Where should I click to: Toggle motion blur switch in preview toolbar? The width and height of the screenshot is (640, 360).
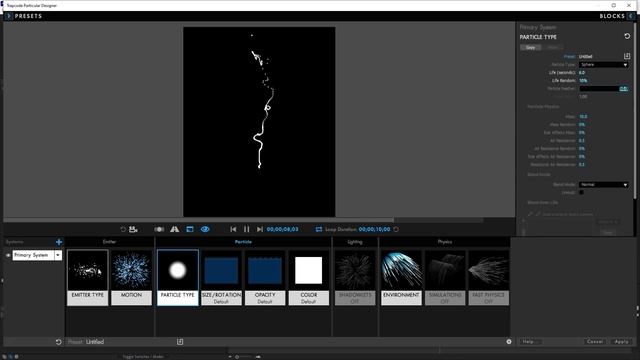(159, 229)
